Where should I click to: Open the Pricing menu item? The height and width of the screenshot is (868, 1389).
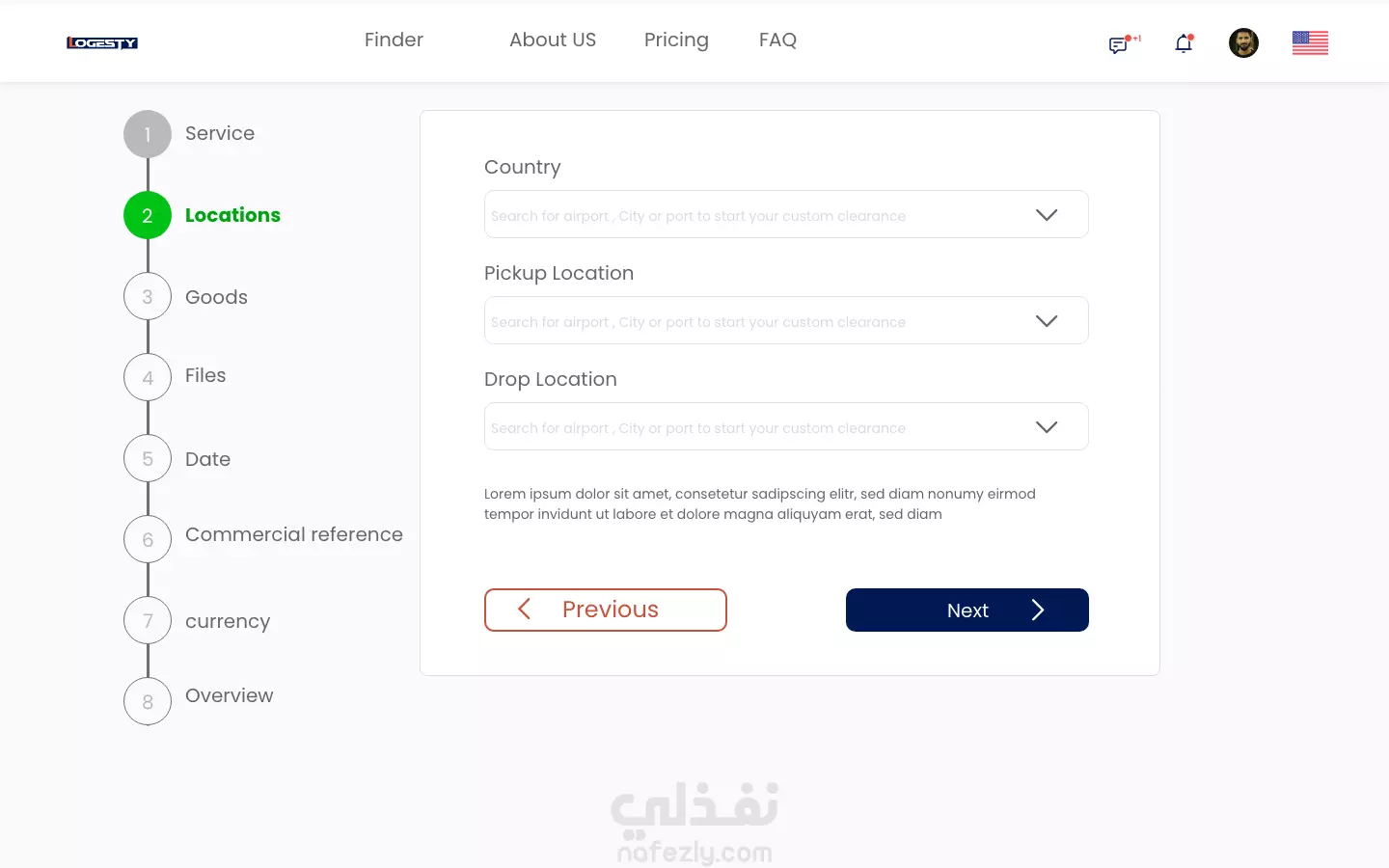676,40
